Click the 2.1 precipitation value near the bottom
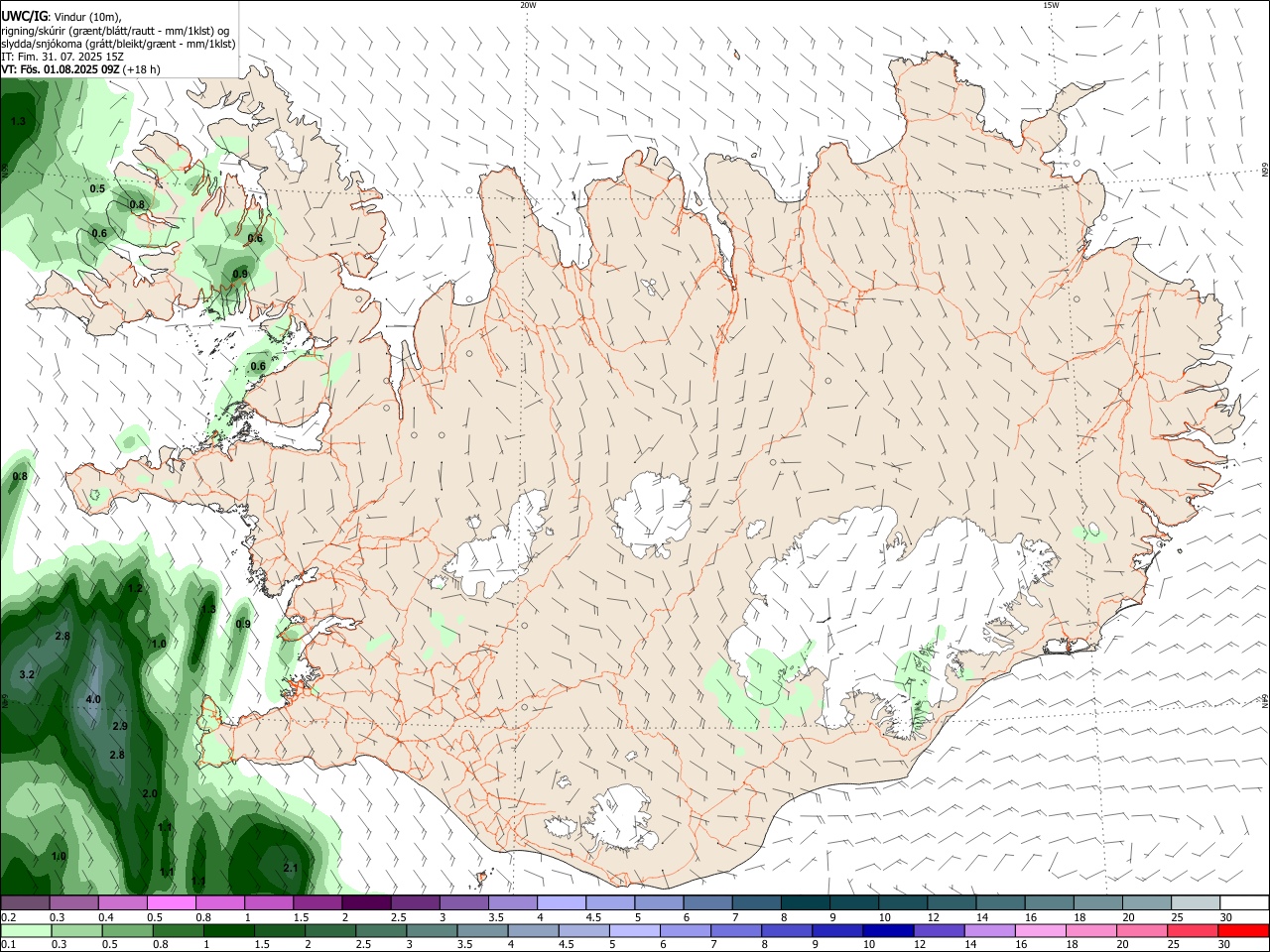This screenshot has height=952, width=1270. [291, 867]
